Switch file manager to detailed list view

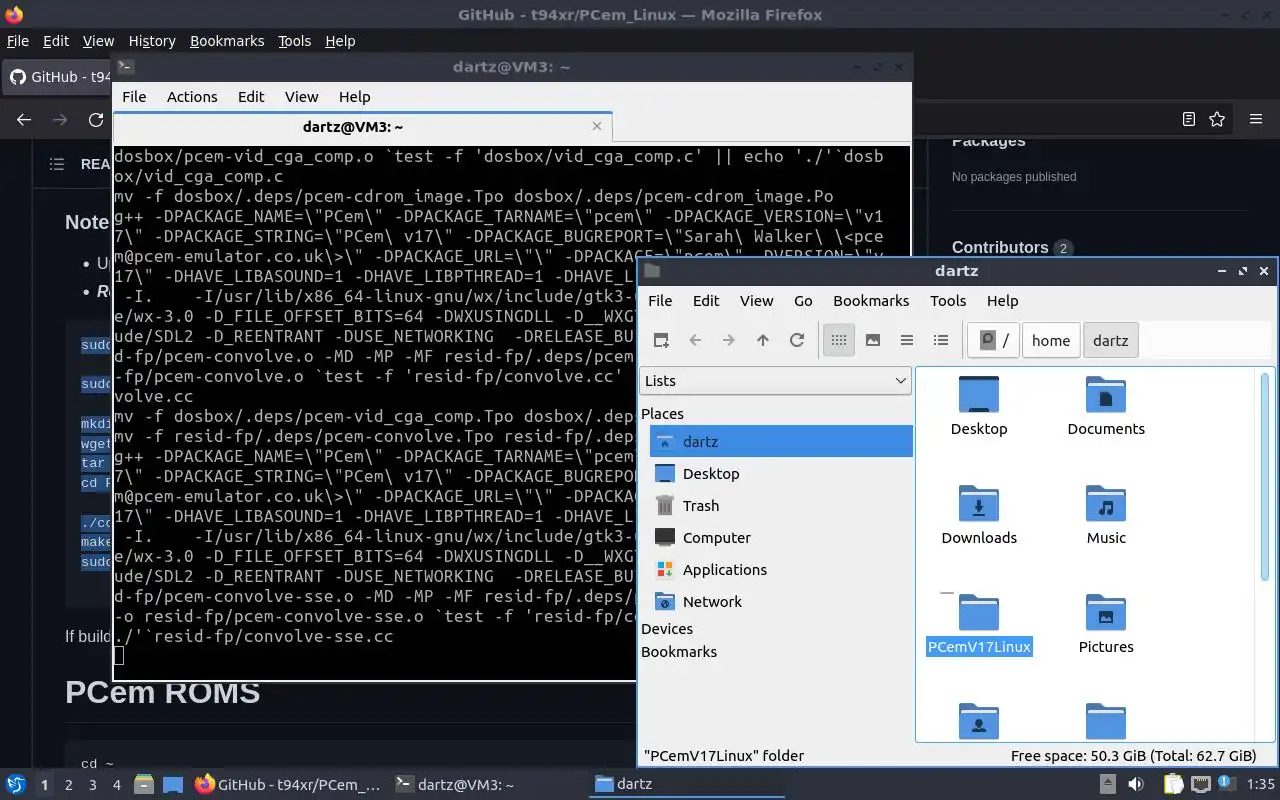point(941,340)
